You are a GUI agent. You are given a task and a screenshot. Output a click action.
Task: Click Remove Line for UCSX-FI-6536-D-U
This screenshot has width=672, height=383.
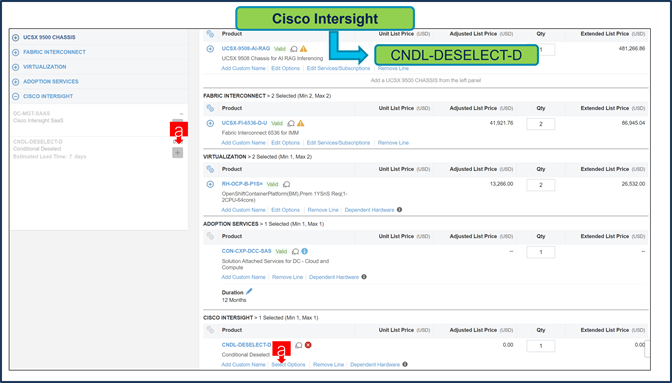(x=393, y=143)
